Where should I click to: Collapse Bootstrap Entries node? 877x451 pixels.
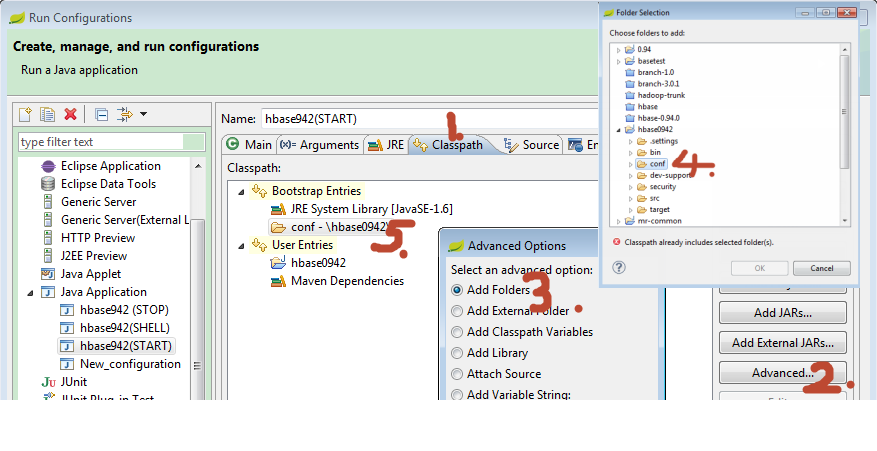coord(241,192)
